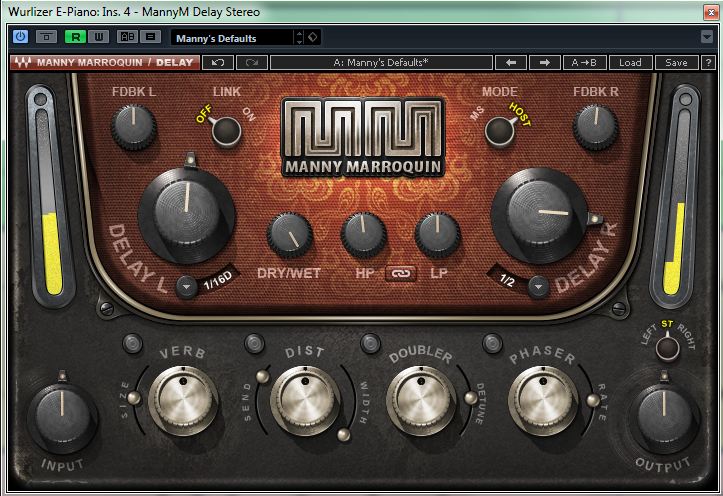Click the phaser RATE slider handle
This screenshot has width=723, height=496.
(x=593, y=400)
